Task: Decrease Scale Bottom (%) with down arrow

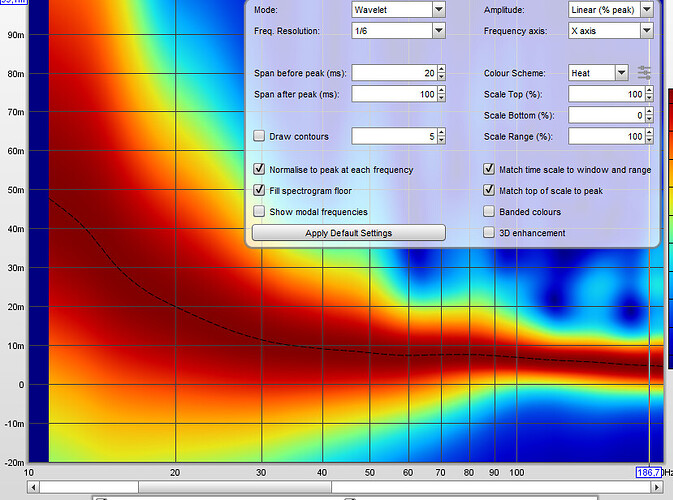Action: tap(649, 119)
